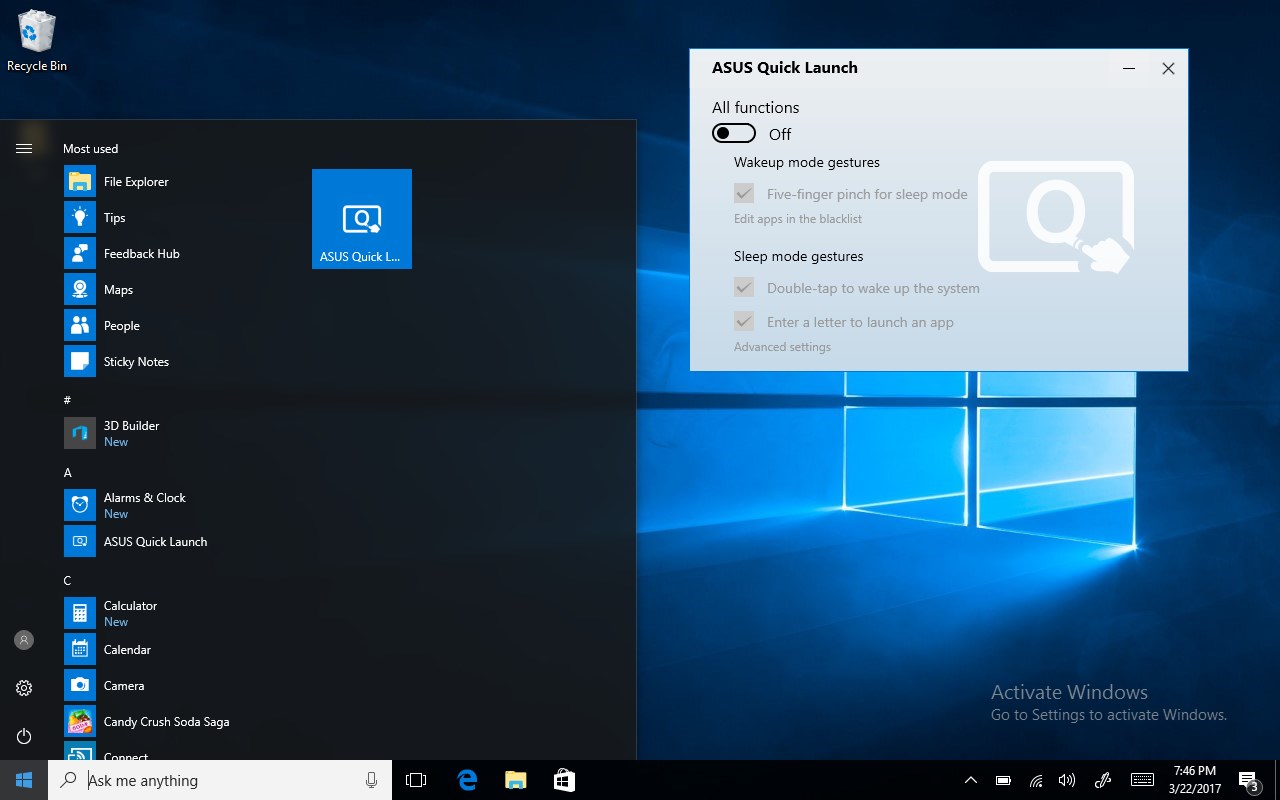Click the power button in Start menu
The image size is (1280, 800).
coord(24,736)
